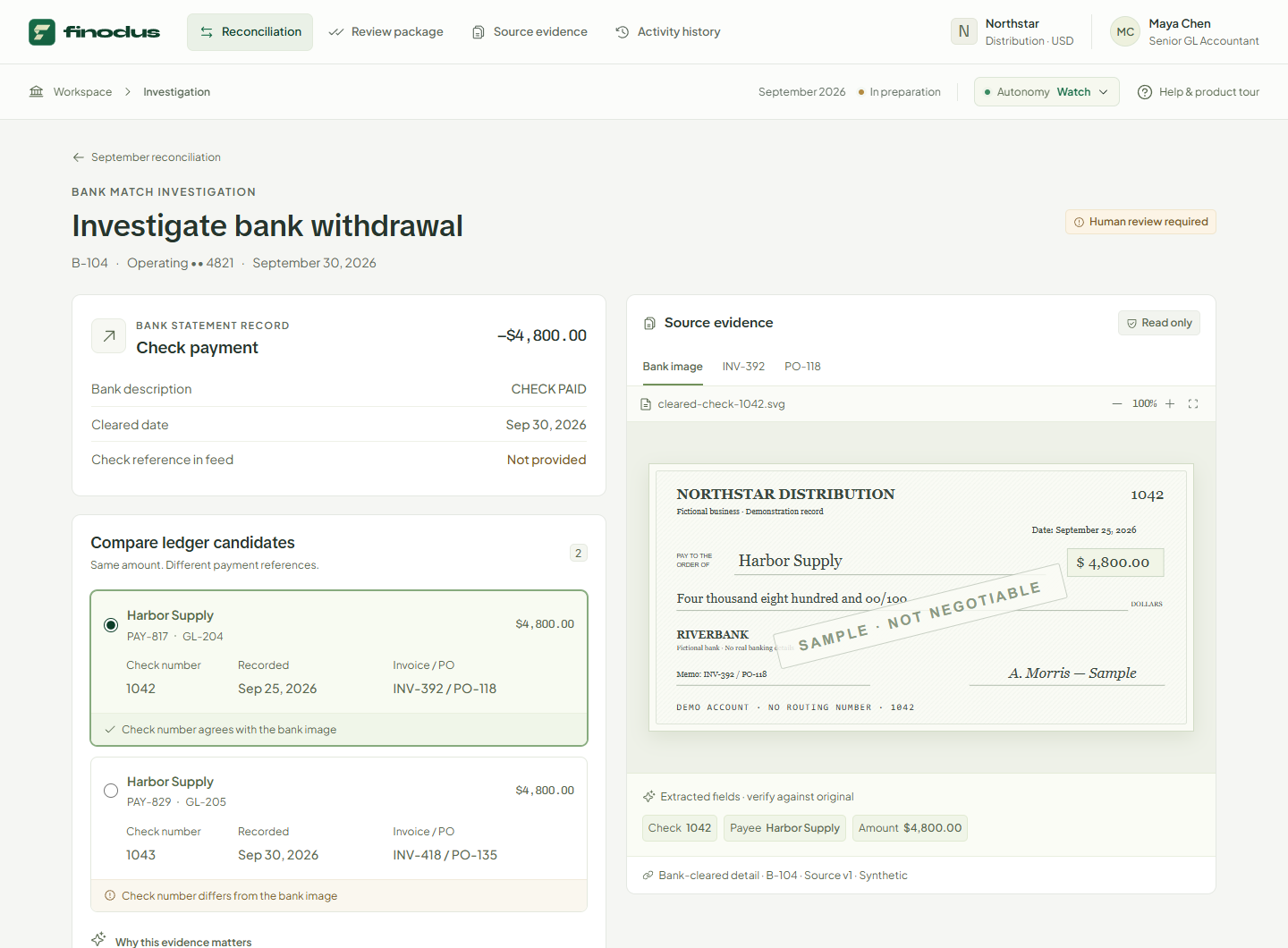The image size is (1288, 948).
Task: Click the warning icon on PAY-829 note
Action: point(110,895)
